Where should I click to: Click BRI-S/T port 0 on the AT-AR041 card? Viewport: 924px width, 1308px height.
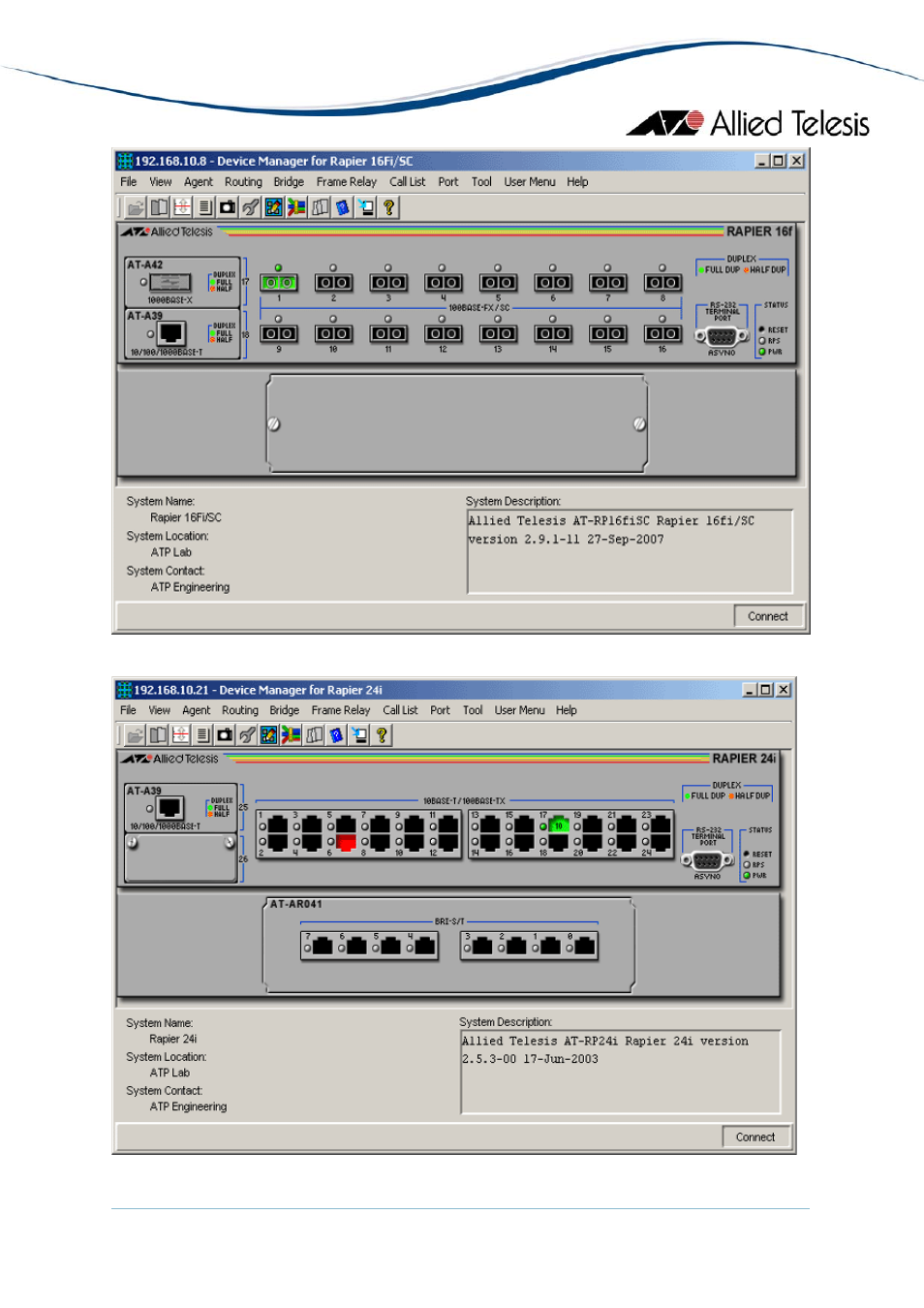(584, 946)
